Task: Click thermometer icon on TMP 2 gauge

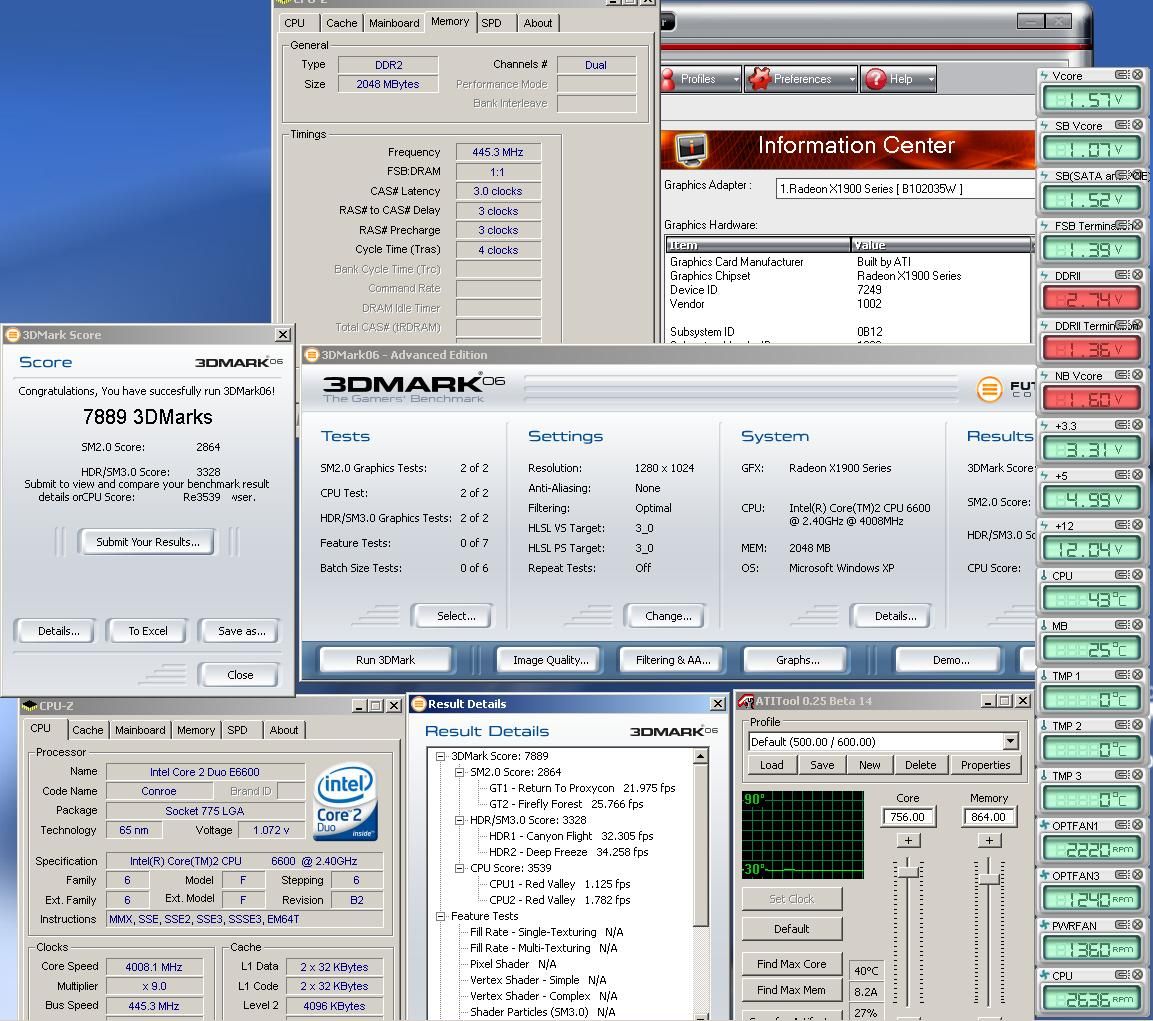Action: point(1044,725)
